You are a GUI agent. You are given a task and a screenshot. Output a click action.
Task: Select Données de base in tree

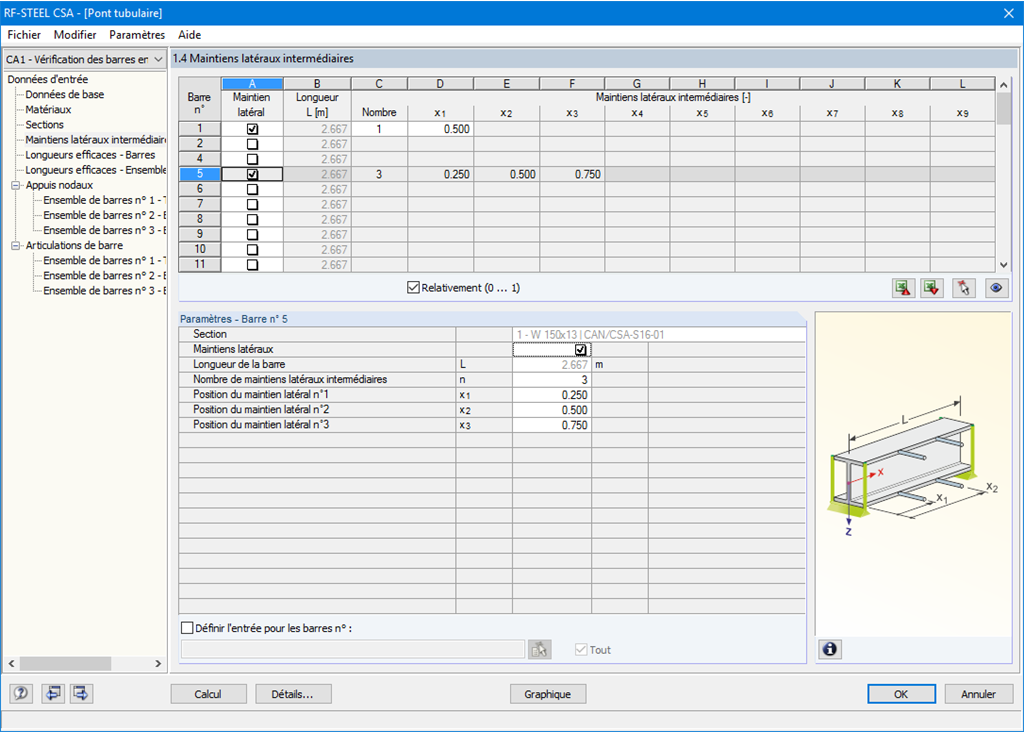click(x=65, y=95)
